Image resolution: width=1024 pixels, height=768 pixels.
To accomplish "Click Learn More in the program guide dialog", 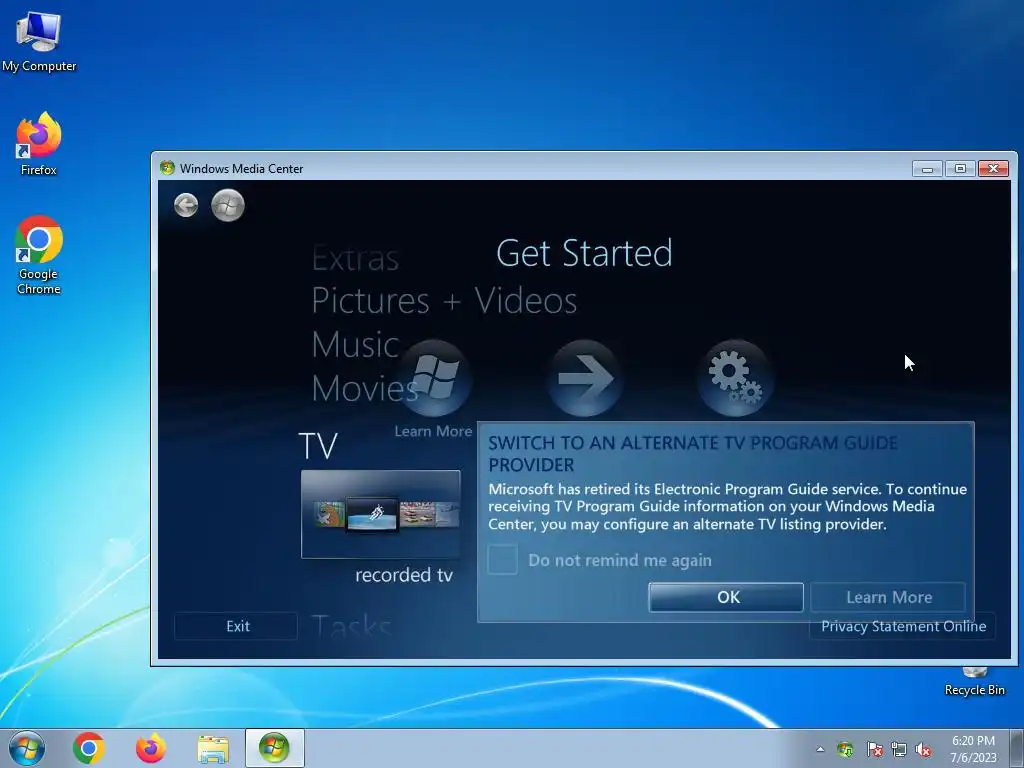I will point(888,597).
